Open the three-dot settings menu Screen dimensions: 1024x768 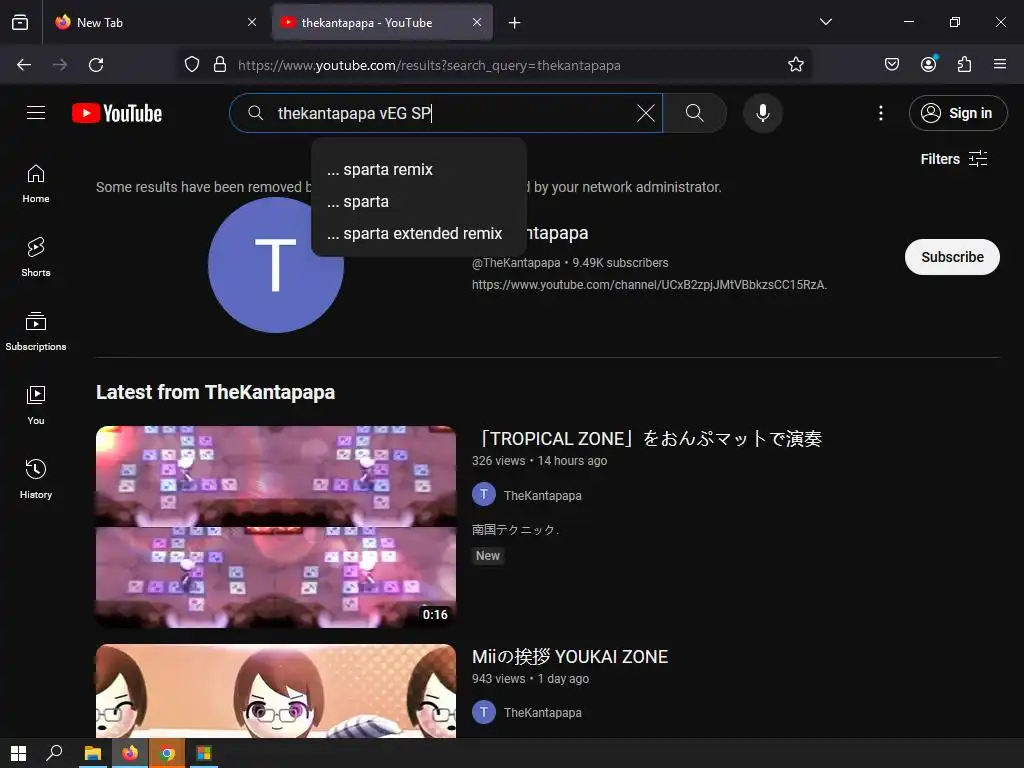point(880,113)
